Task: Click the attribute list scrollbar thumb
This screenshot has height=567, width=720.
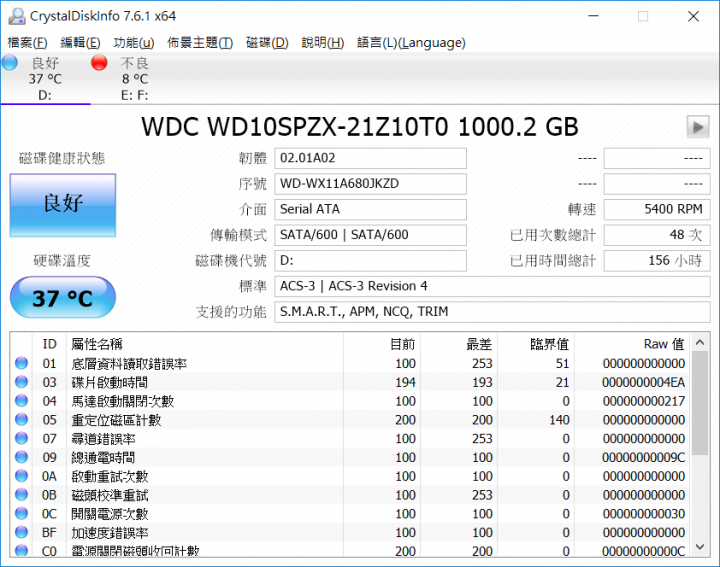Action: 700,403
